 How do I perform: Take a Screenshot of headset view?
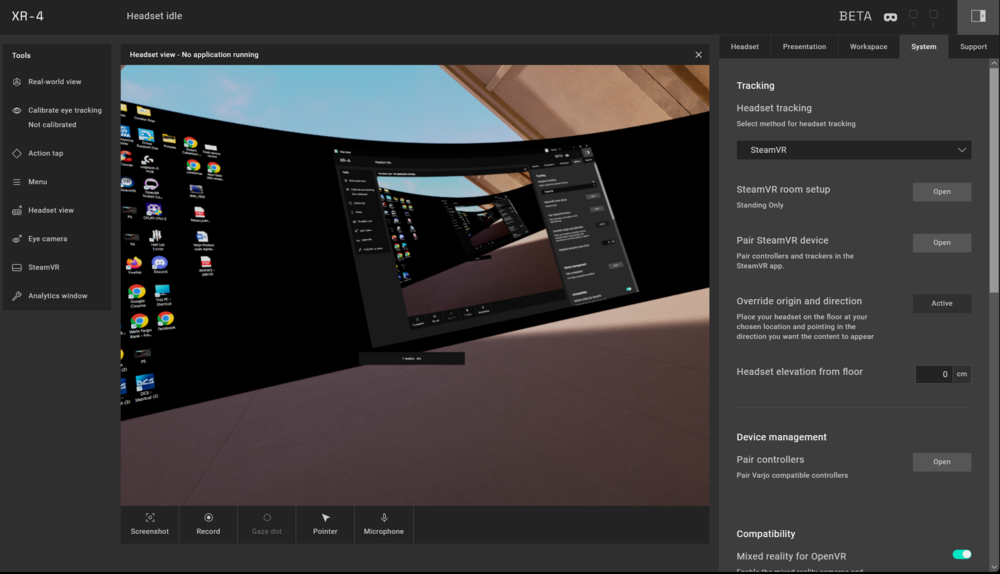coord(150,524)
